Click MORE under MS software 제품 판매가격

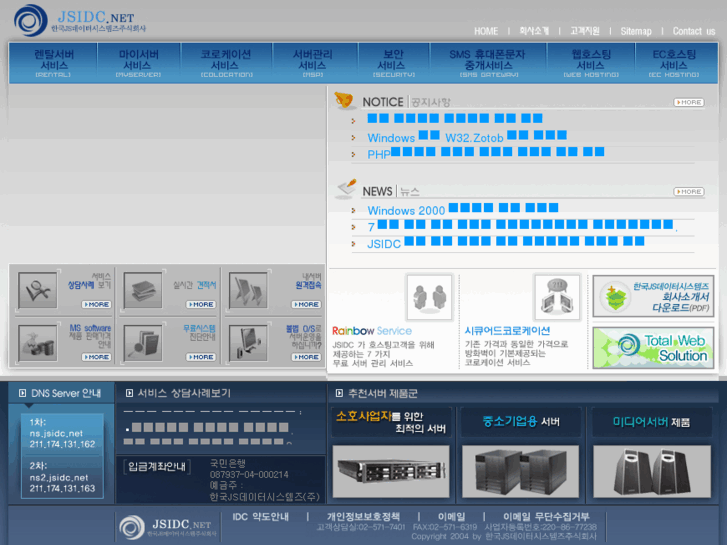(96, 357)
